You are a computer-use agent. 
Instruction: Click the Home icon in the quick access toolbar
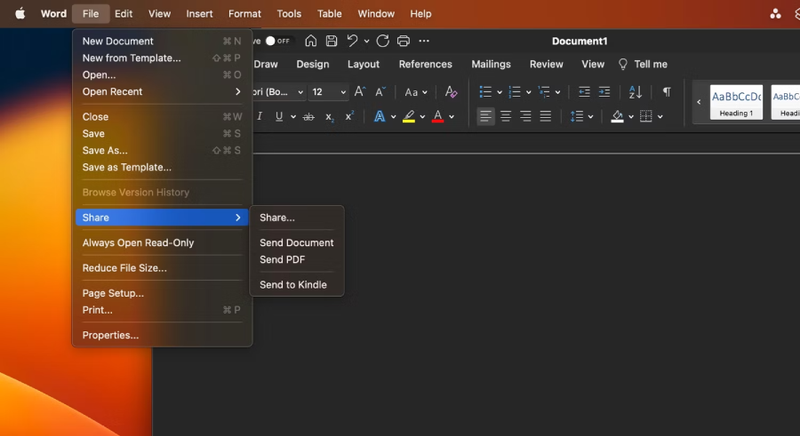click(311, 41)
